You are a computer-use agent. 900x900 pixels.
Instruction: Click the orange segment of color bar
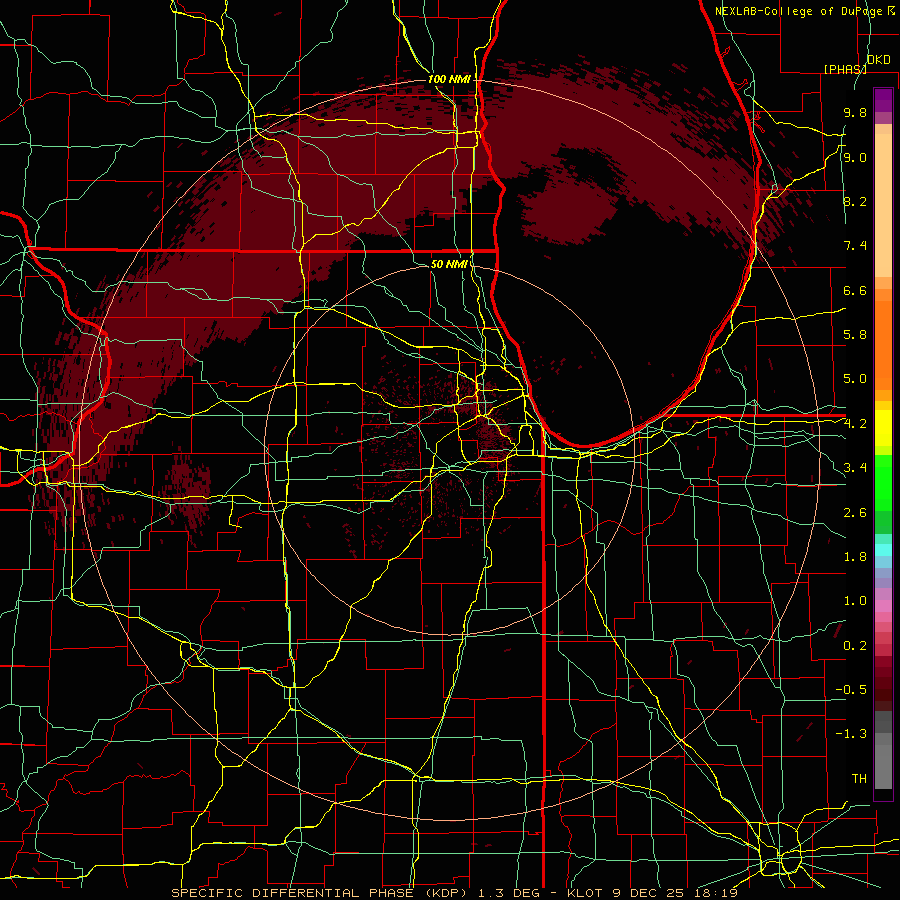(x=883, y=344)
